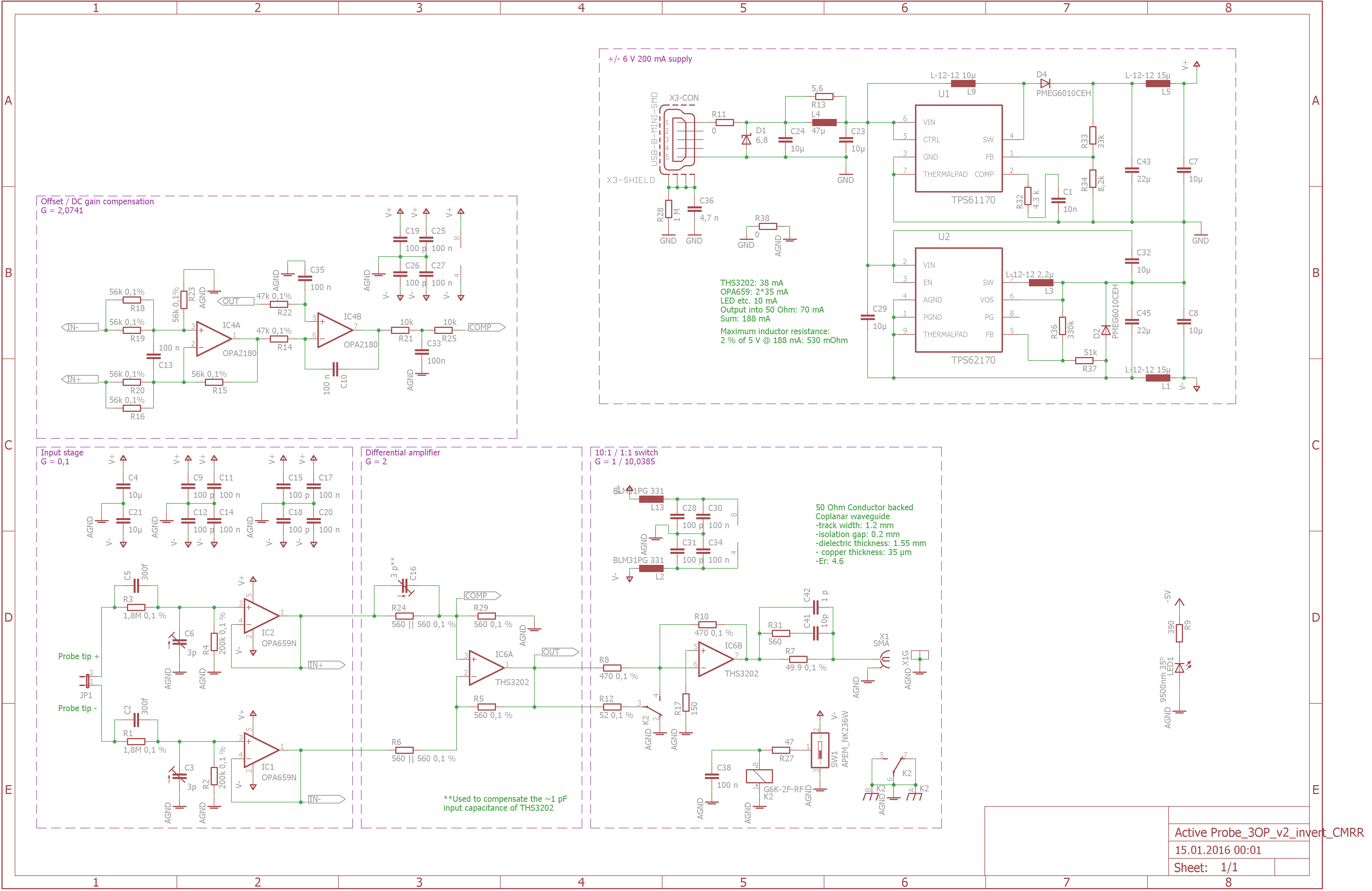Click the L1 15µ inductor near V-
This screenshot has height=891, width=1372.
[1158, 378]
